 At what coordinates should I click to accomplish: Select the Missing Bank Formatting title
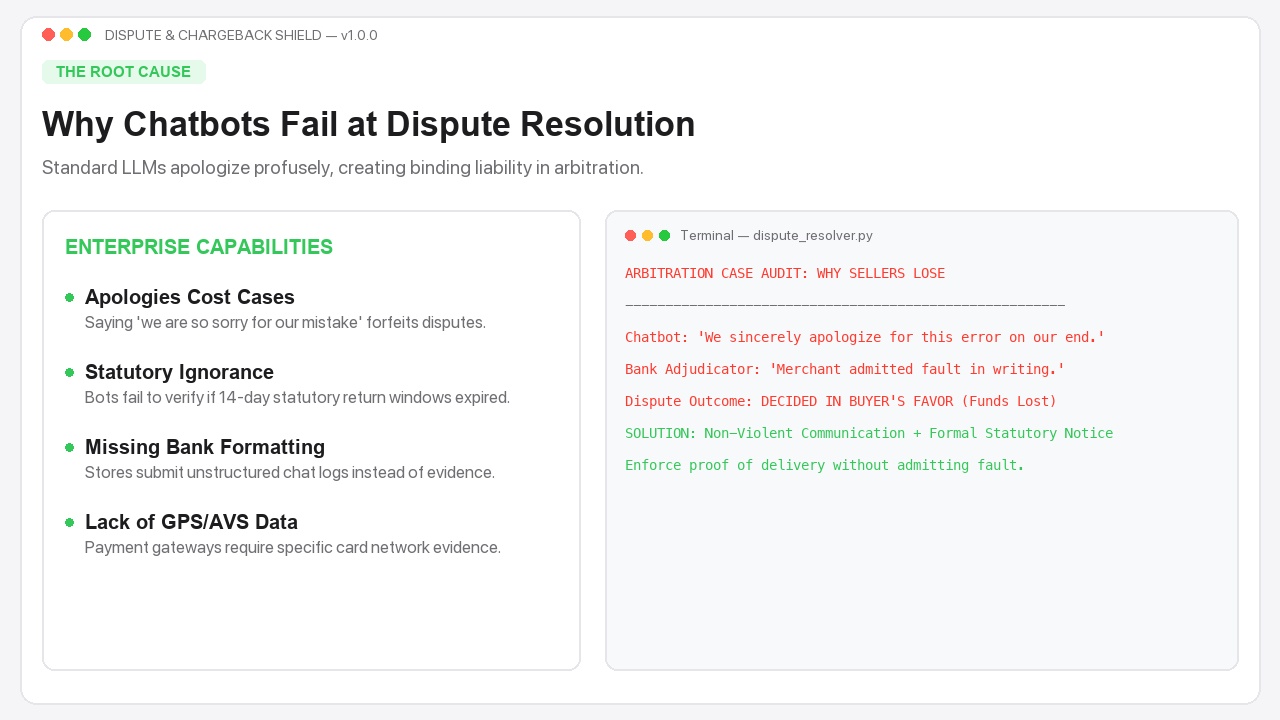205,447
